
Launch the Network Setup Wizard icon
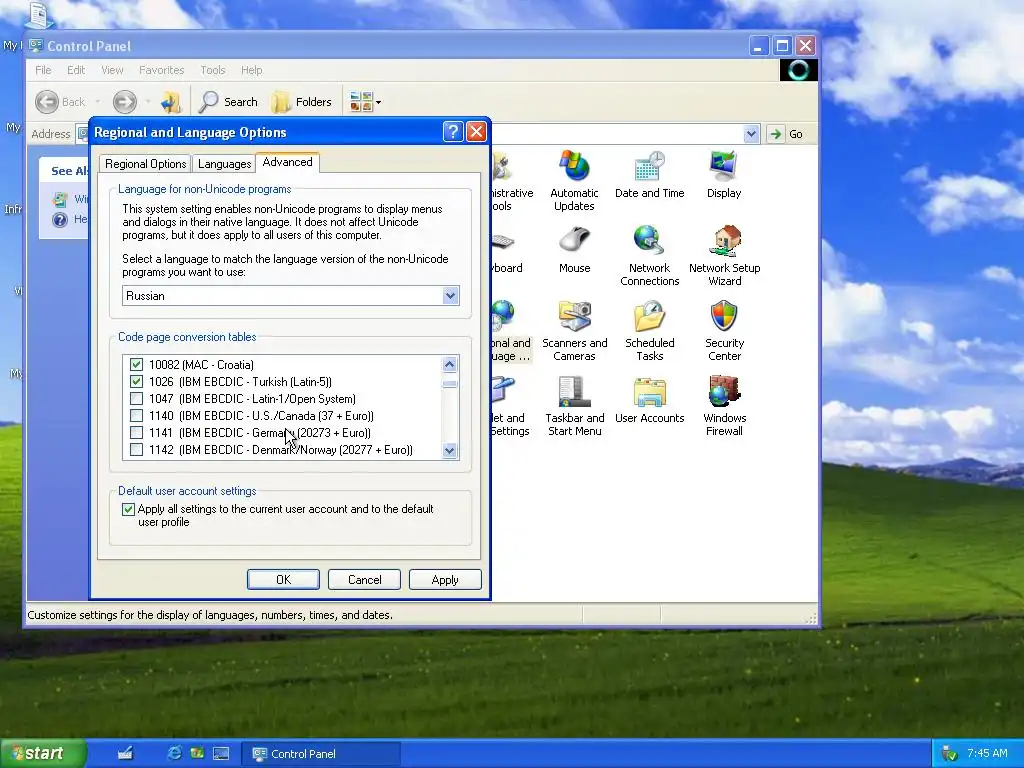724,256
